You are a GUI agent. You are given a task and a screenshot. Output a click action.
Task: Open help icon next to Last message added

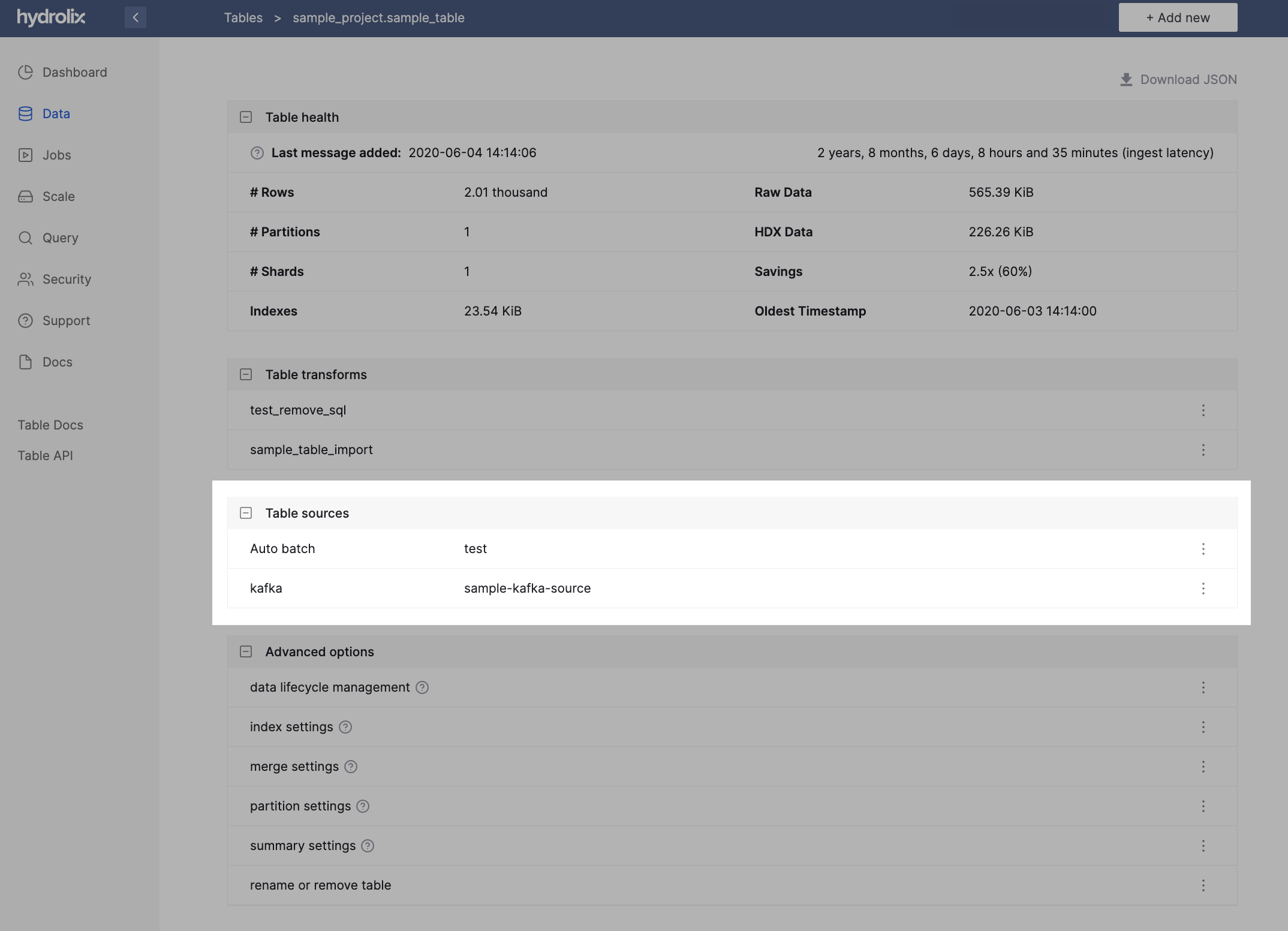(257, 153)
